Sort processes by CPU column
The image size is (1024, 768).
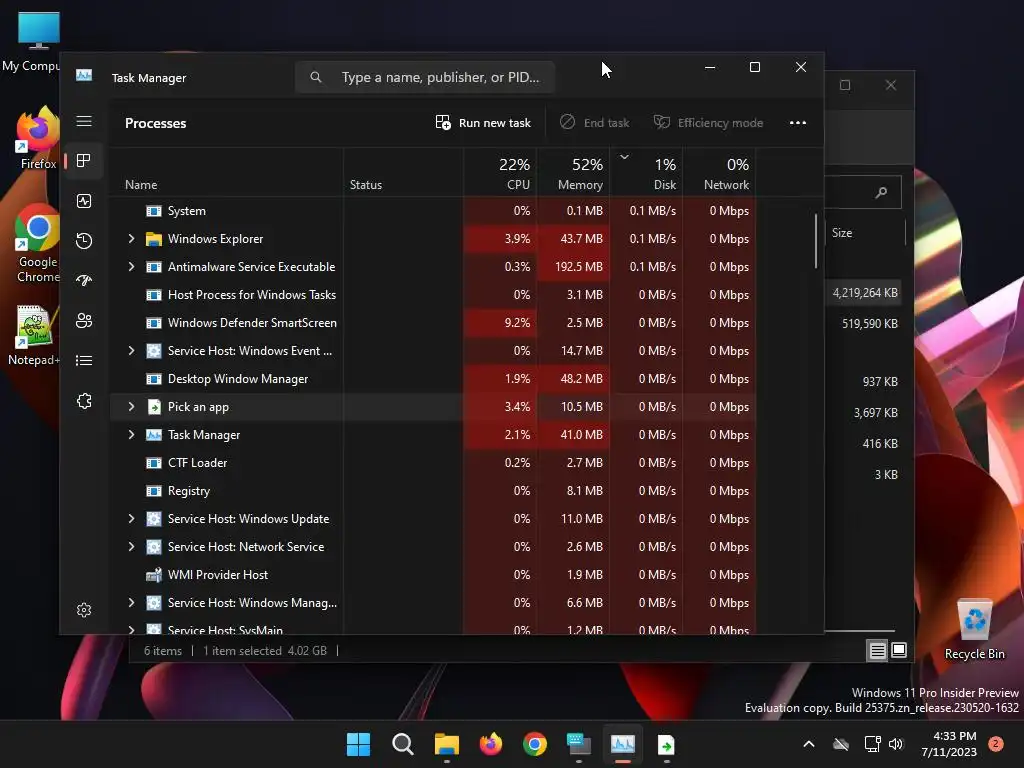[x=500, y=173]
